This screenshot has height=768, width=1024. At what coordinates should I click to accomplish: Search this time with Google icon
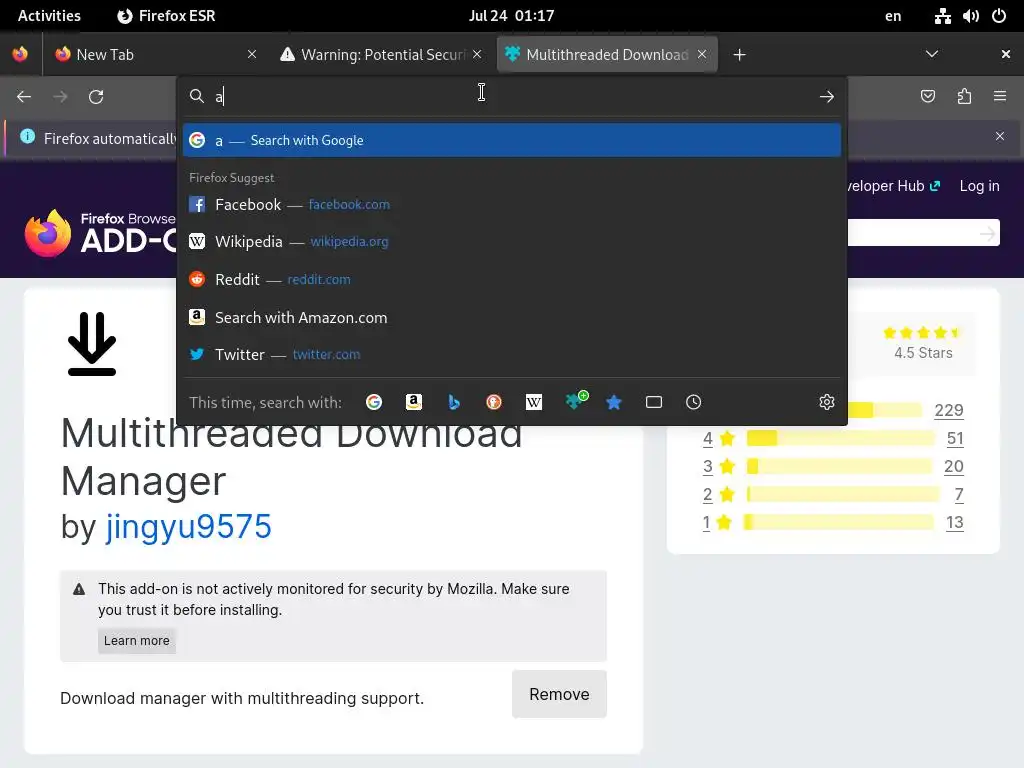[x=374, y=402]
